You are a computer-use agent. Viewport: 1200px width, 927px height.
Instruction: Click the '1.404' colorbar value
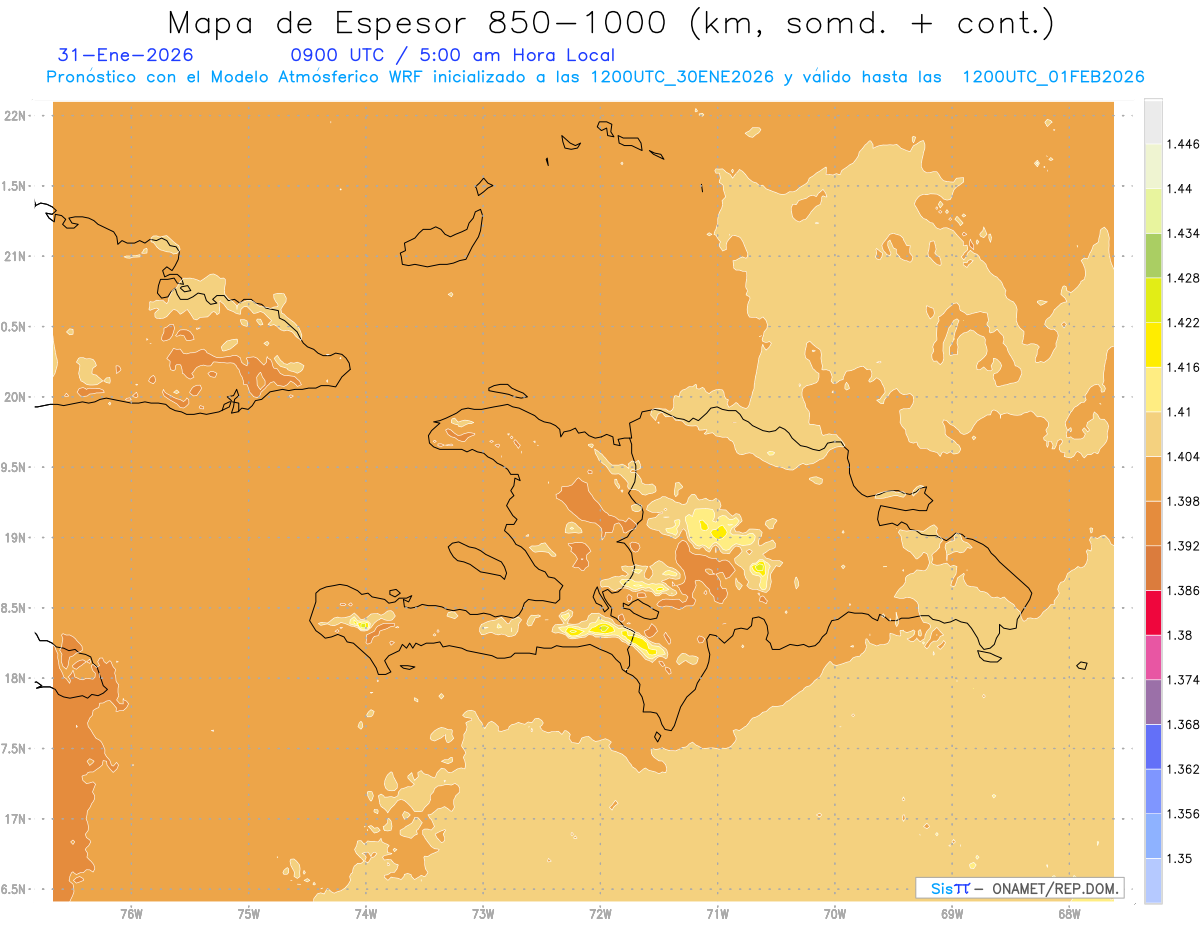pyautogui.click(x=1183, y=457)
